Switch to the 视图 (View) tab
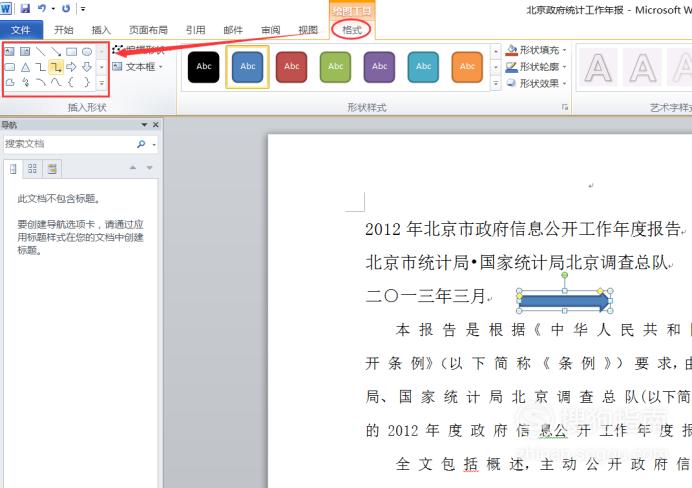The image size is (692, 488). click(x=308, y=30)
